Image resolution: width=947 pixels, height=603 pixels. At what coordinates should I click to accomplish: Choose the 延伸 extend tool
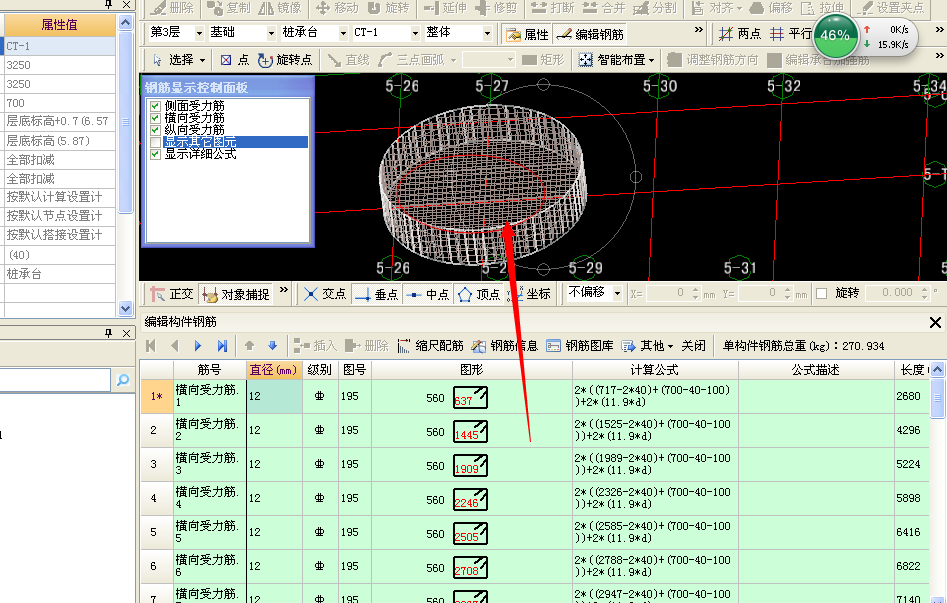pyautogui.click(x=445, y=8)
